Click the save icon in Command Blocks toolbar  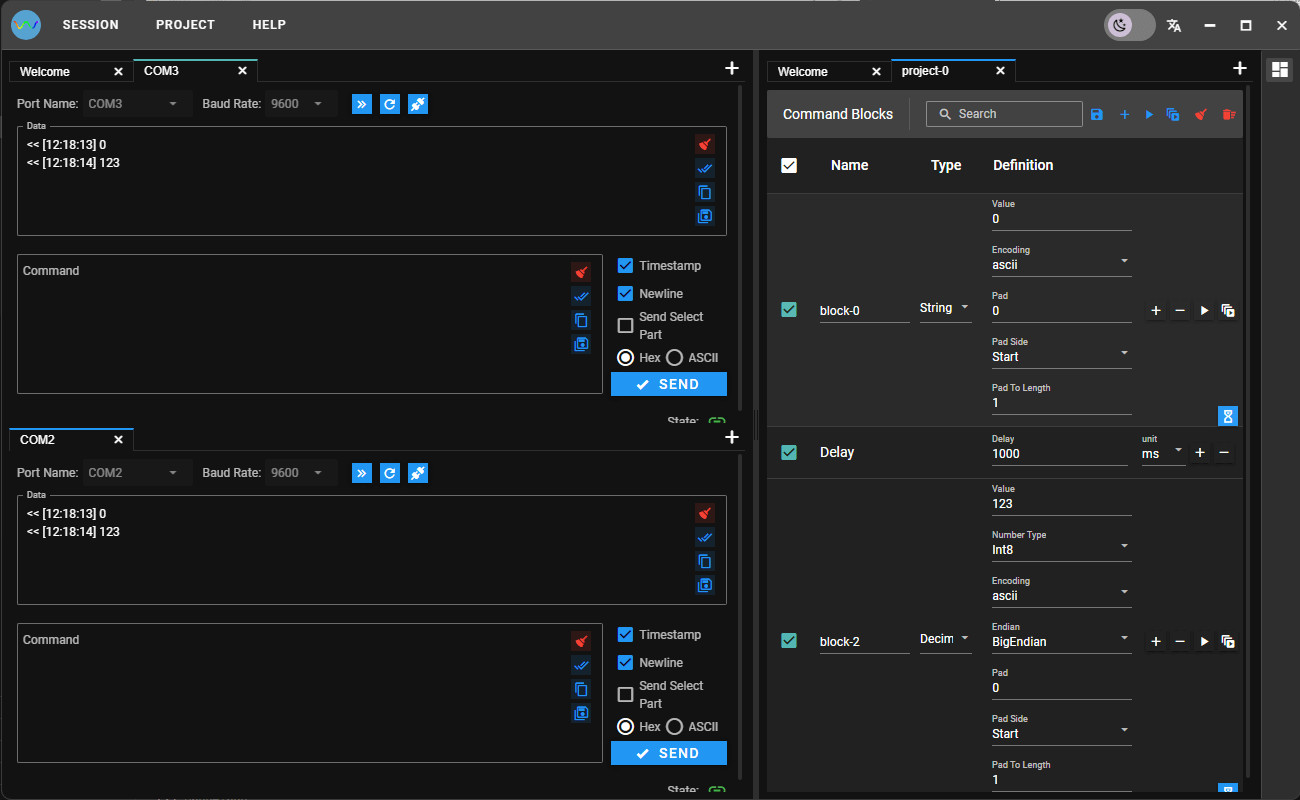[x=1097, y=115]
